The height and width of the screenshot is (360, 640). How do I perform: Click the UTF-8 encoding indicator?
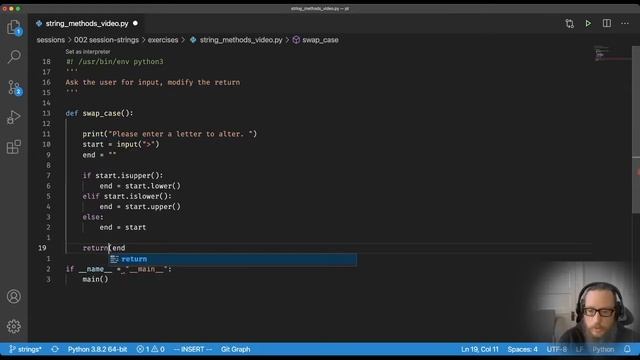(557, 349)
